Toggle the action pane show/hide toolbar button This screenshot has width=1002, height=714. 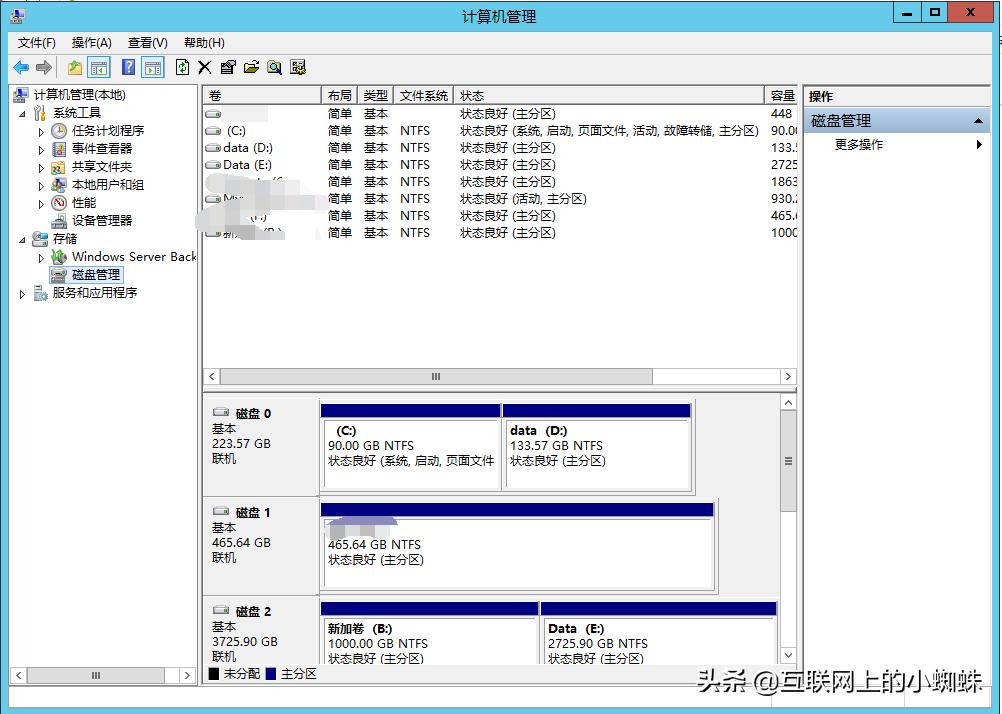pyautogui.click(x=151, y=67)
